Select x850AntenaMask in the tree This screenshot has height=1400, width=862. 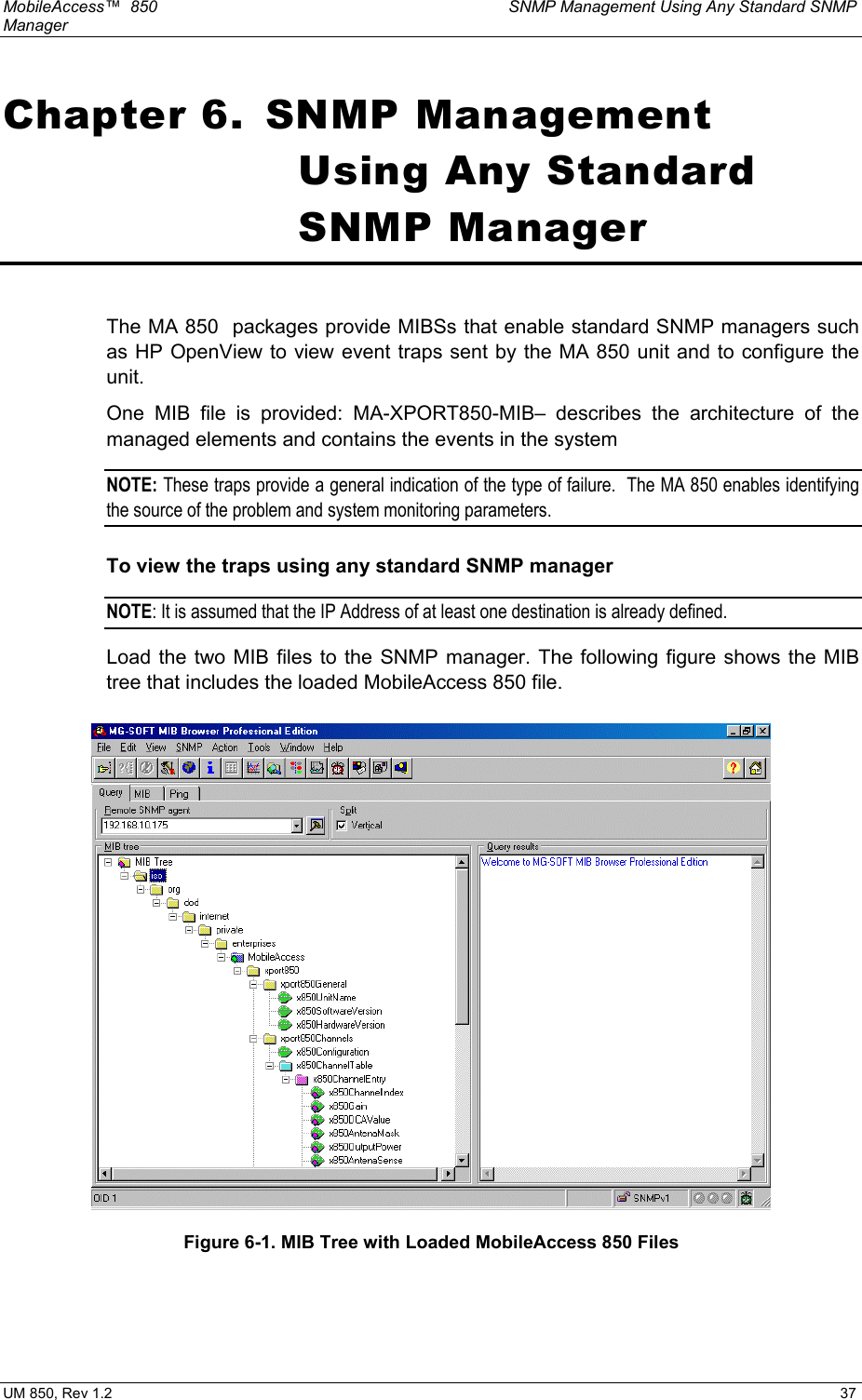(x=364, y=1134)
